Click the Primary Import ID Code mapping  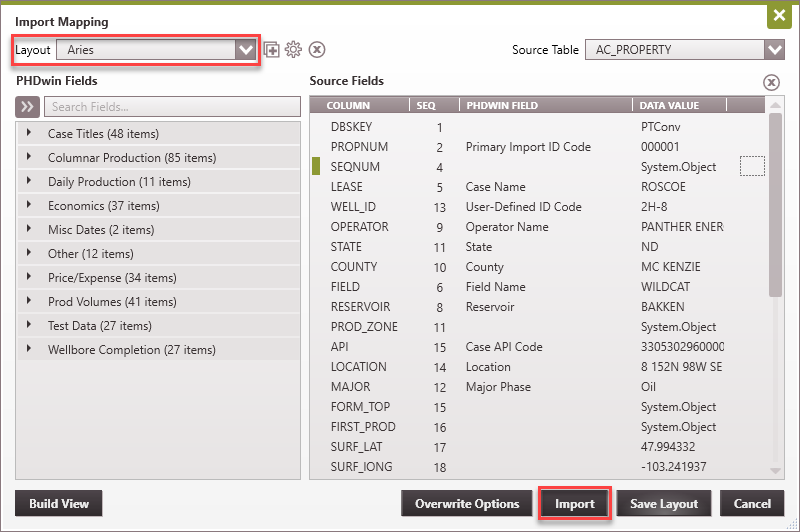point(528,147)
